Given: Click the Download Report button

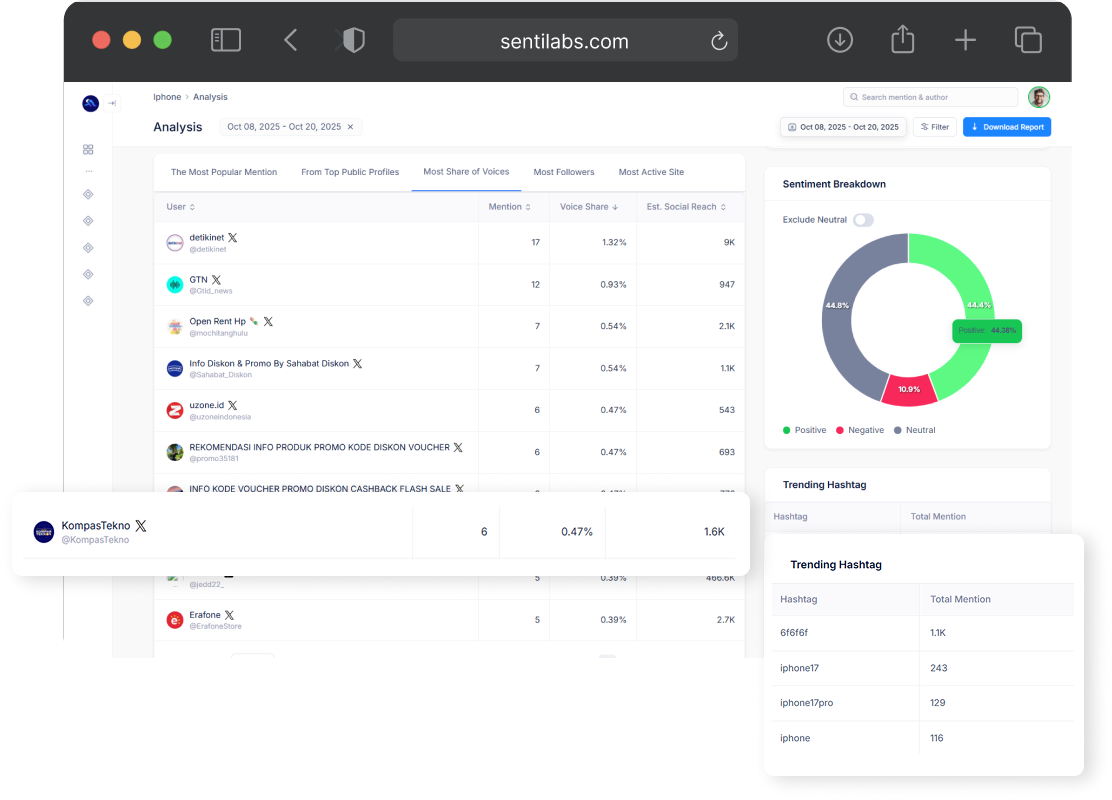Looking at the screenshot, I should tap(1006, 127).
